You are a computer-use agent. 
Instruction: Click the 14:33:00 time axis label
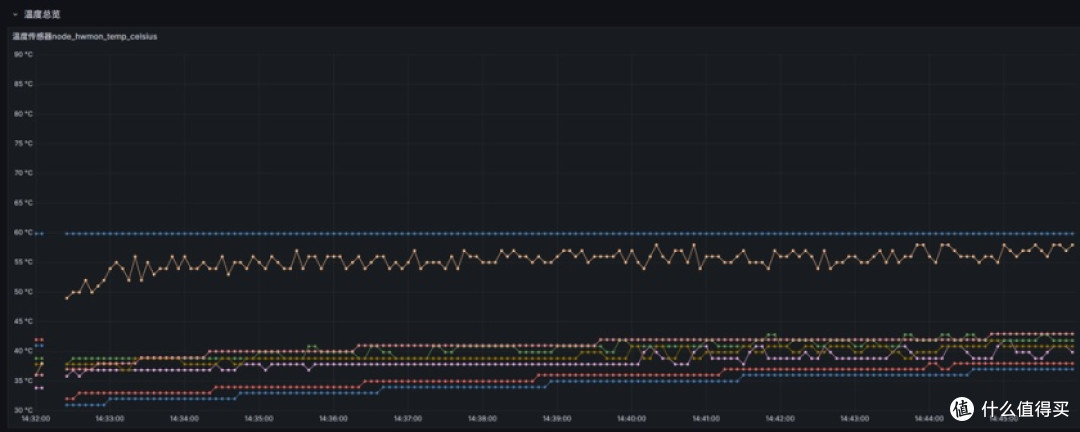tap(110, 418)
